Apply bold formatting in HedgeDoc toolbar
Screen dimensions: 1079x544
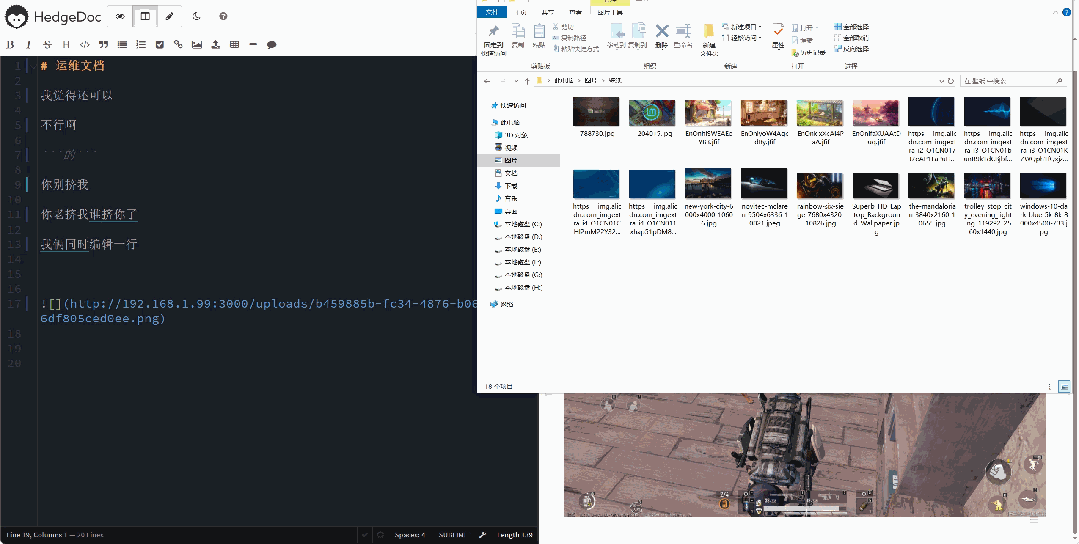[x=10, y=45]
